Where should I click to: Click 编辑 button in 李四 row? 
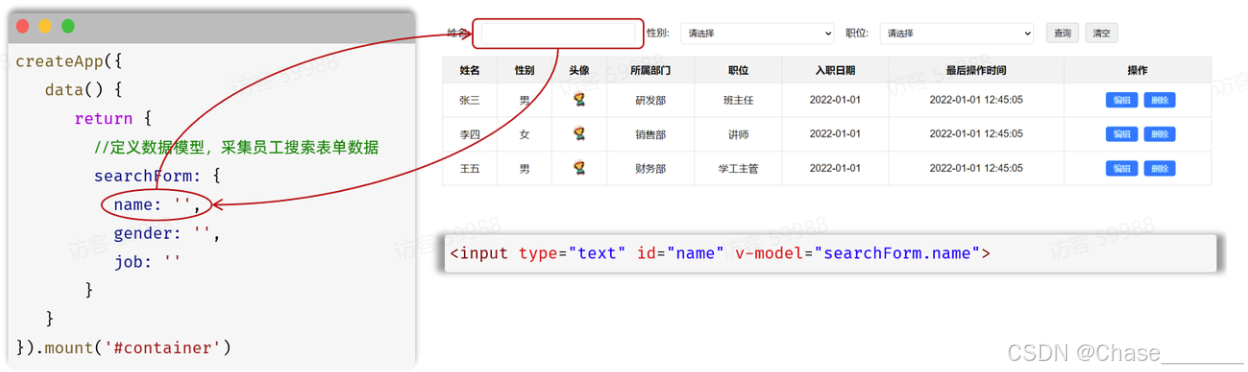point(1121,134)
